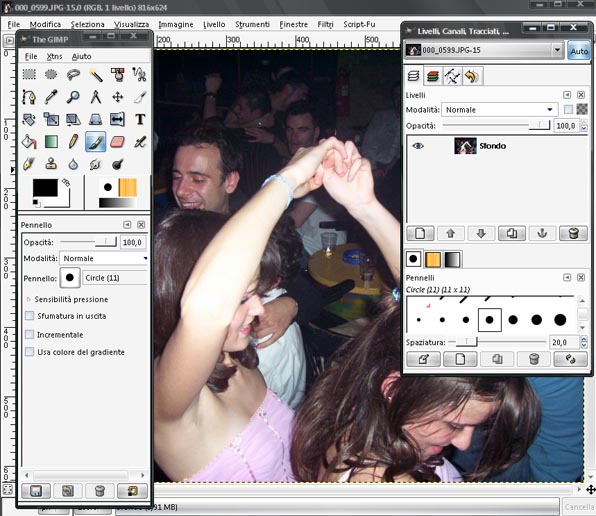Select the Shear tool
596x516 pixels.
[x=73, y=119]
